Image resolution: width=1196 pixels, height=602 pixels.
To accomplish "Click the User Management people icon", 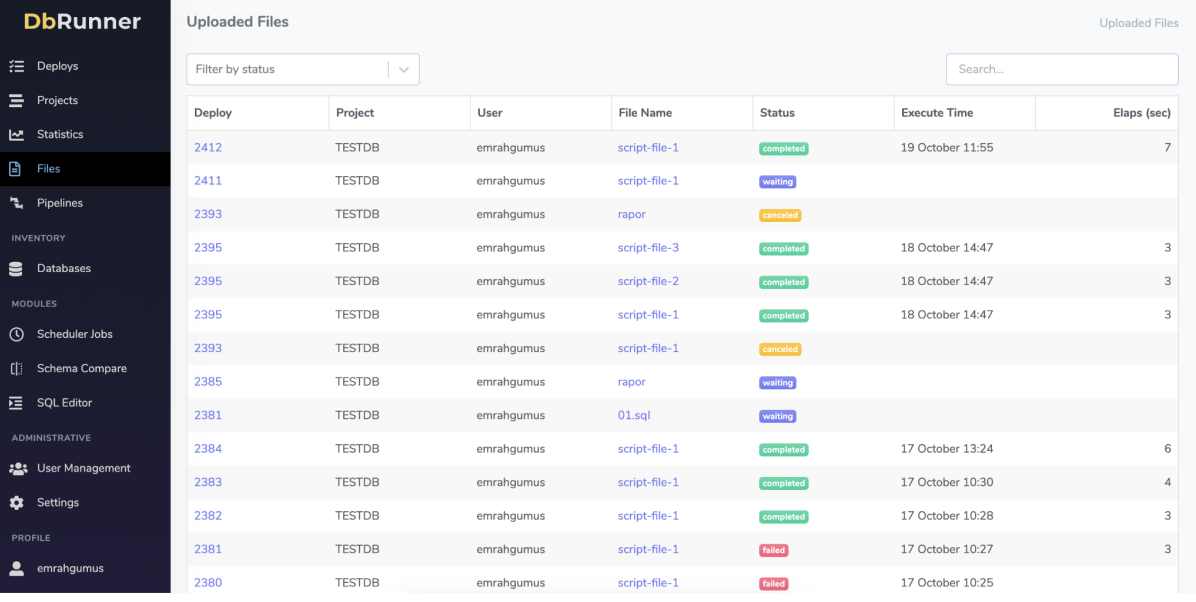I will pyautogui.click(x=17, y=468).
